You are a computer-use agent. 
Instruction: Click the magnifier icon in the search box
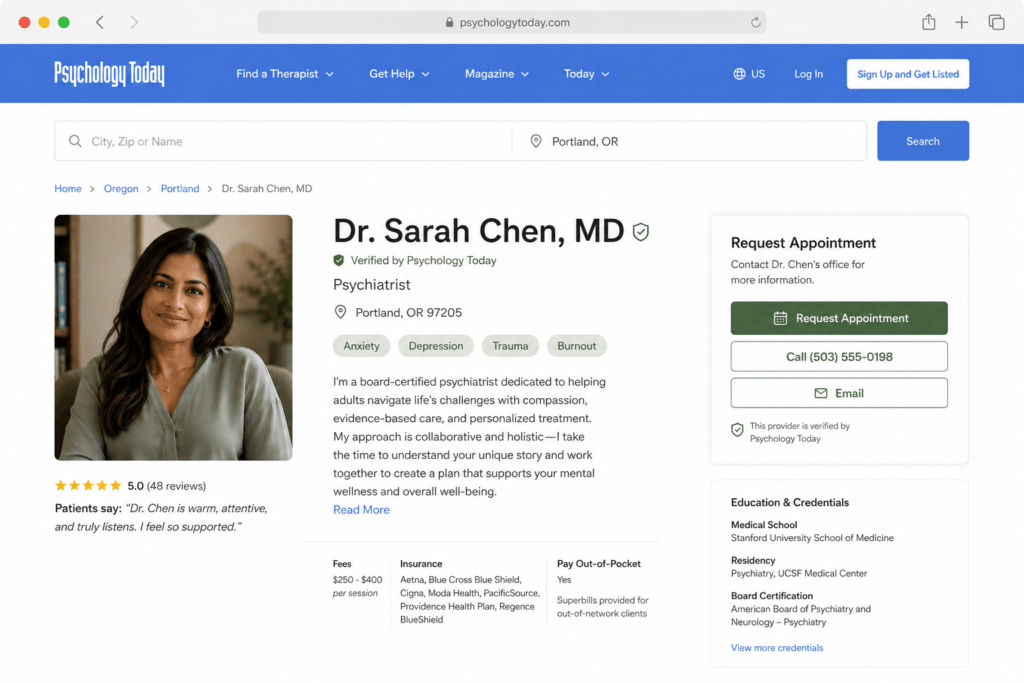tap(75, 141)
